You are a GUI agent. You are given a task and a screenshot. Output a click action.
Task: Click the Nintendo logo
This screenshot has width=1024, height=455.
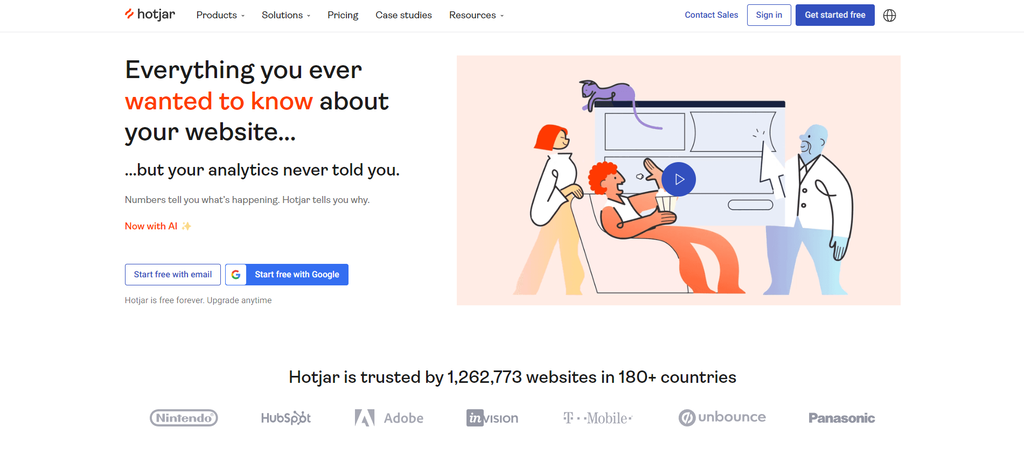click(184, 418)
